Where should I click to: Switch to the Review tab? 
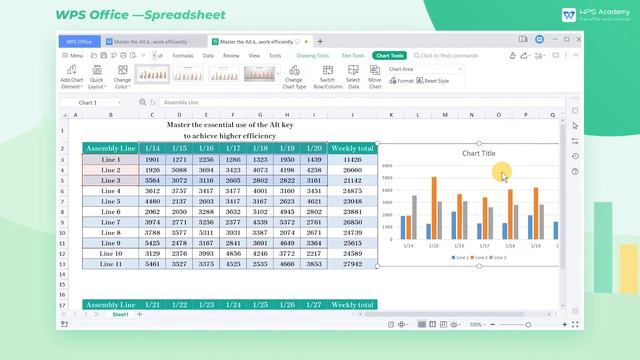coord(231,56)
